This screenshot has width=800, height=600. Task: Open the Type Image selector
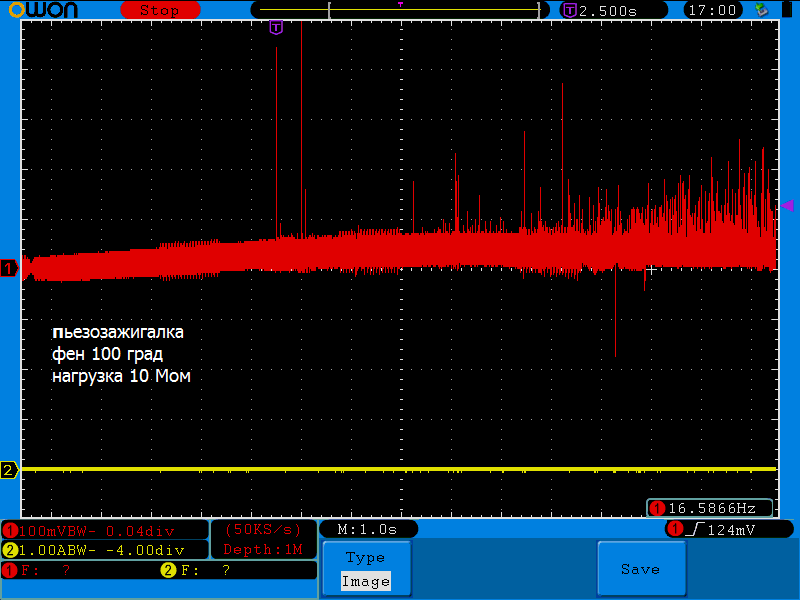click(365, 569)
